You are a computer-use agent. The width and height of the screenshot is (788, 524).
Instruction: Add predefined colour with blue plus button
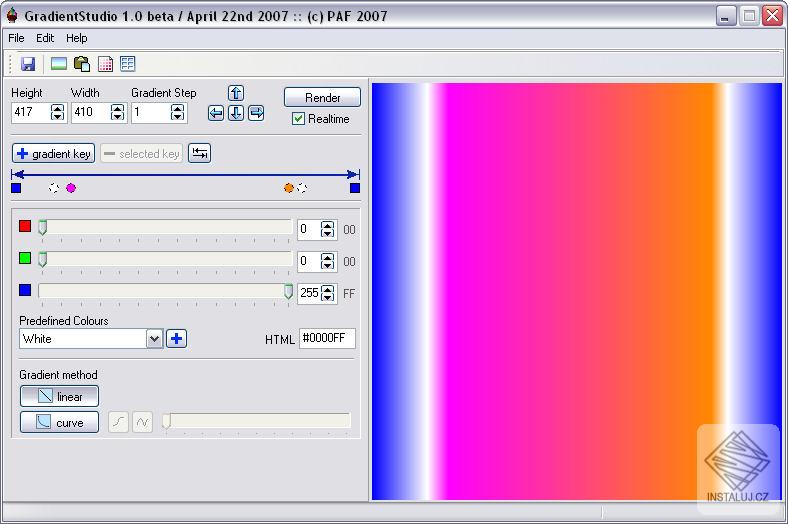point(176,339)
